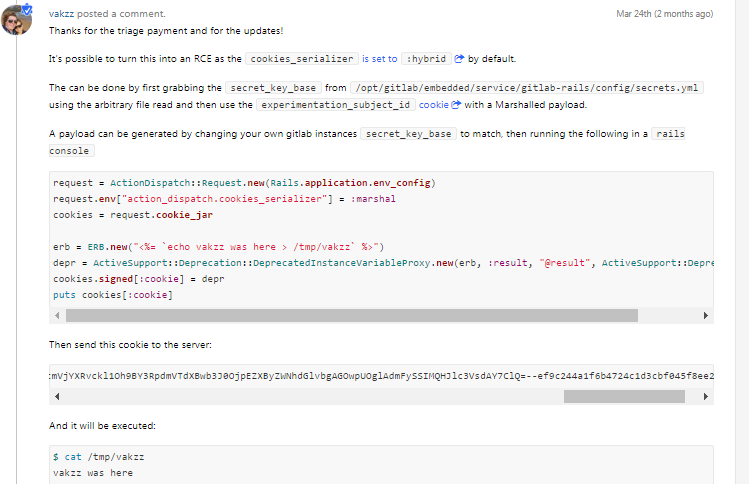Click the 'vakzz was here' output line

click(93, 473)
